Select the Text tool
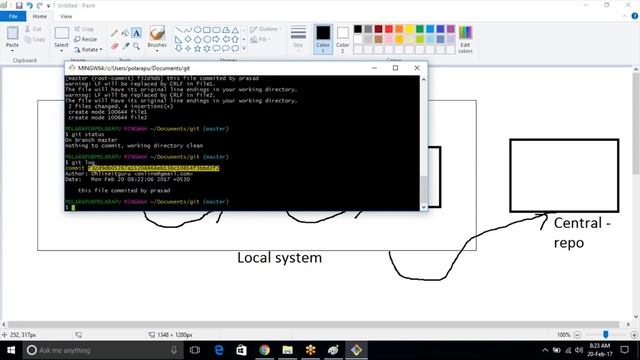640x360 pixels. point(136,33)
